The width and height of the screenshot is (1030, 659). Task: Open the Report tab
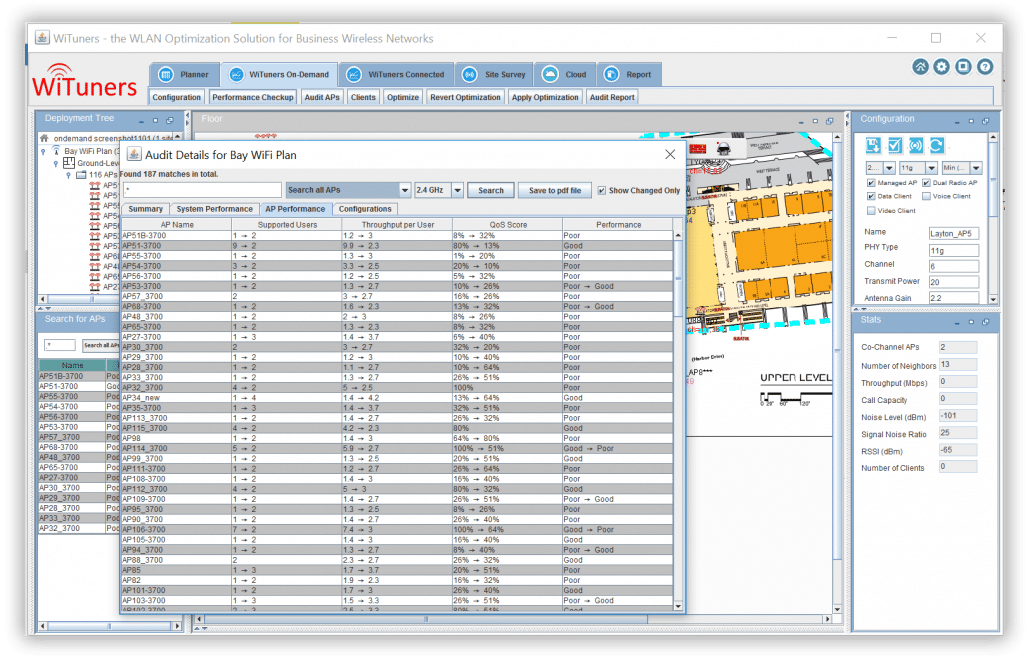(628, 75)
